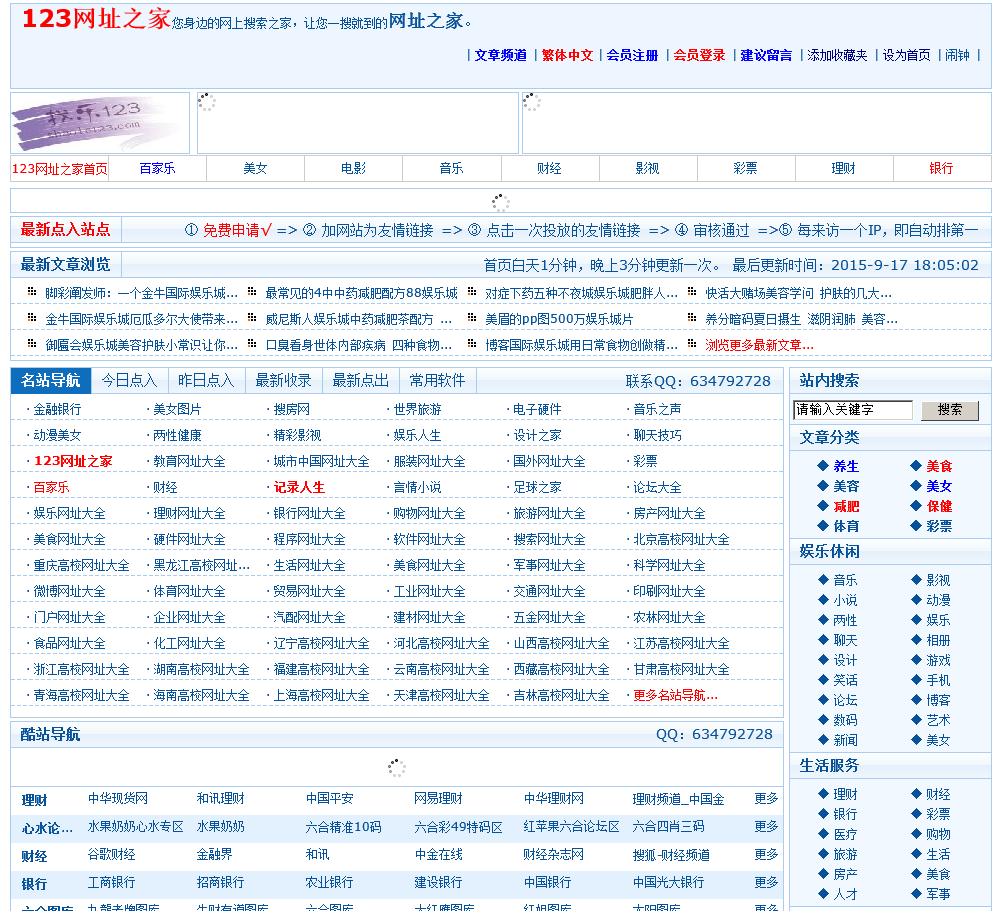The height and width of the screenshot is (911, 1002).
Task: Switch to 繁体中文 version
Action: tap(567, 56)
